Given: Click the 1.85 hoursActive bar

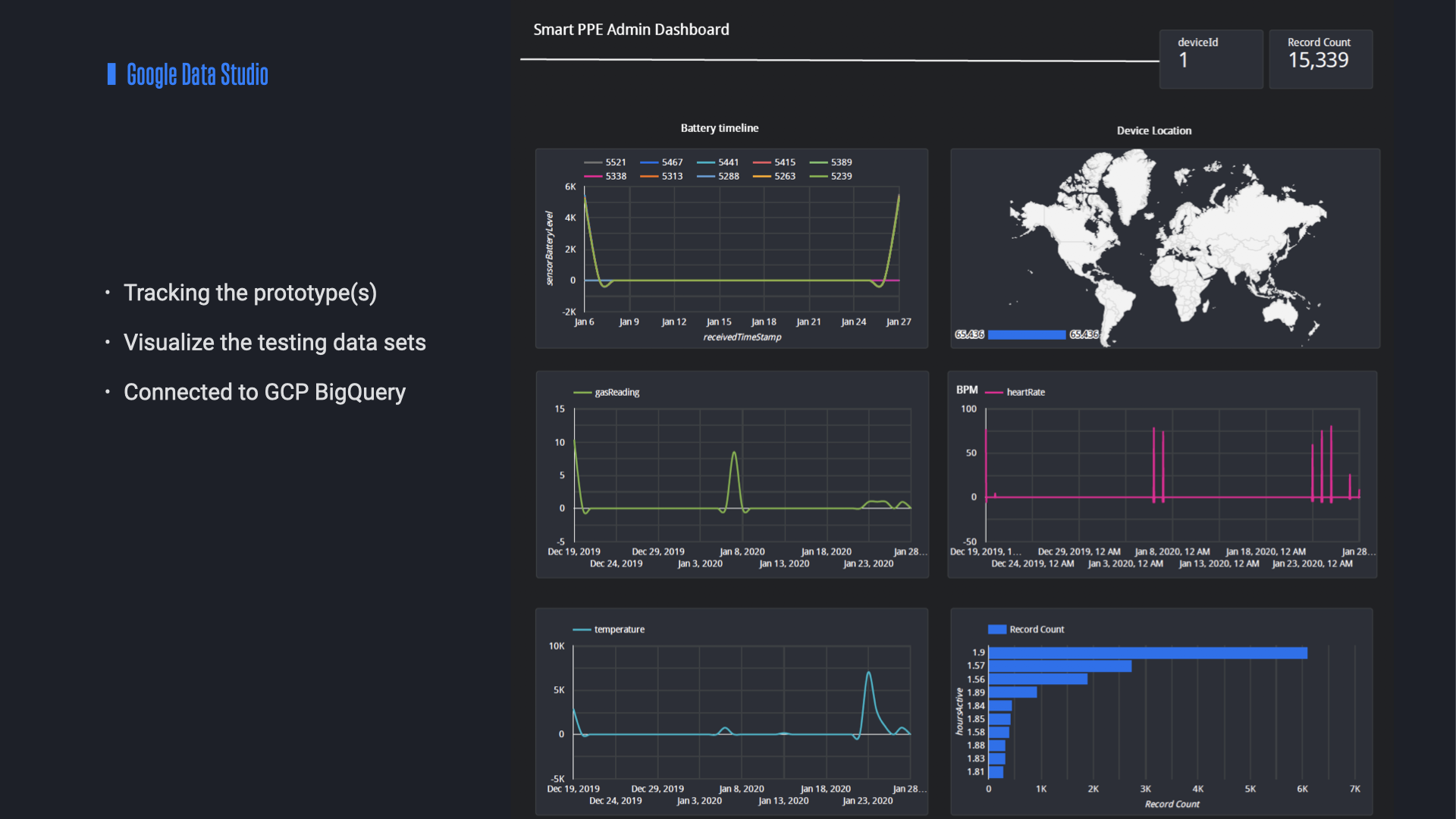Looking at the screenshot, I should (999, 719).
